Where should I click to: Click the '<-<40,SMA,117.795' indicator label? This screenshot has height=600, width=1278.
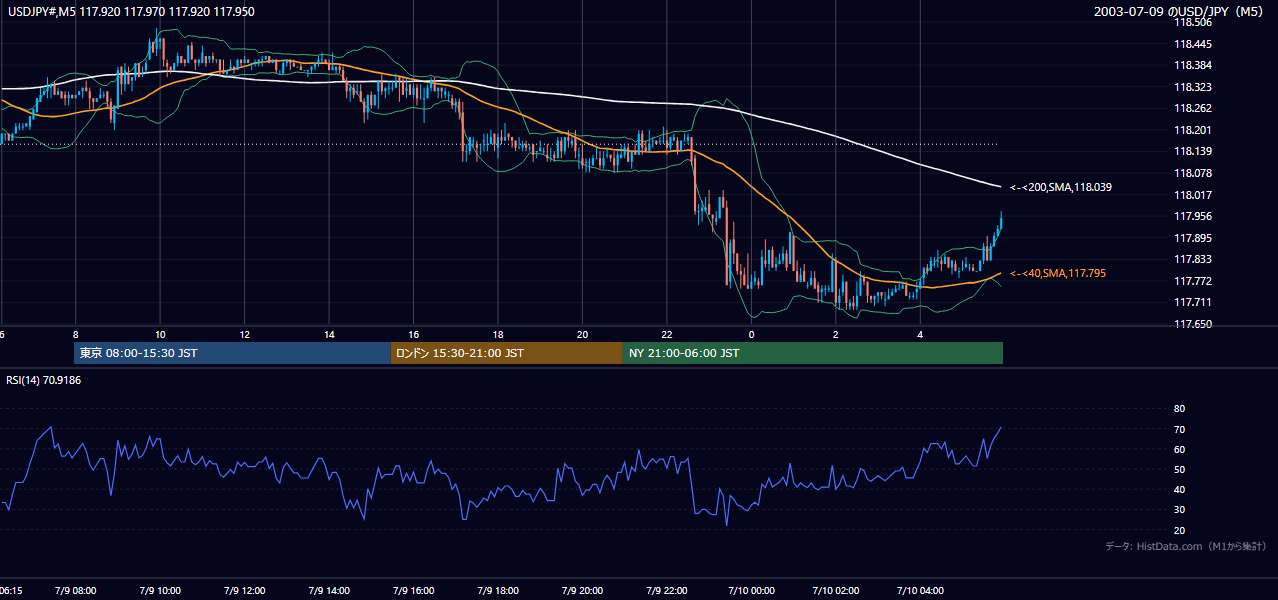click(1057, 273)
